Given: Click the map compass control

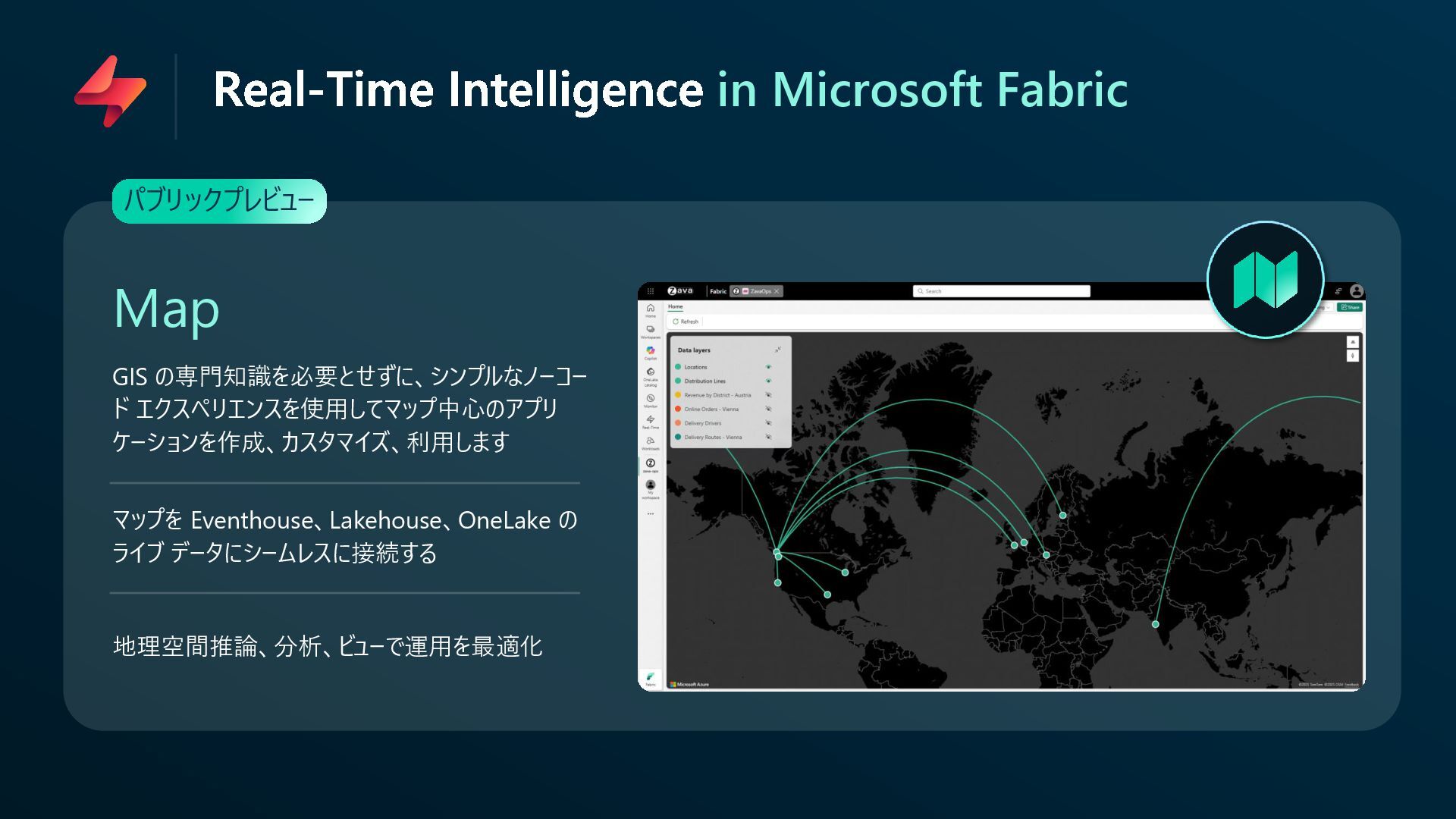Looking at the screenshot, I should [x=1352, y=356].
